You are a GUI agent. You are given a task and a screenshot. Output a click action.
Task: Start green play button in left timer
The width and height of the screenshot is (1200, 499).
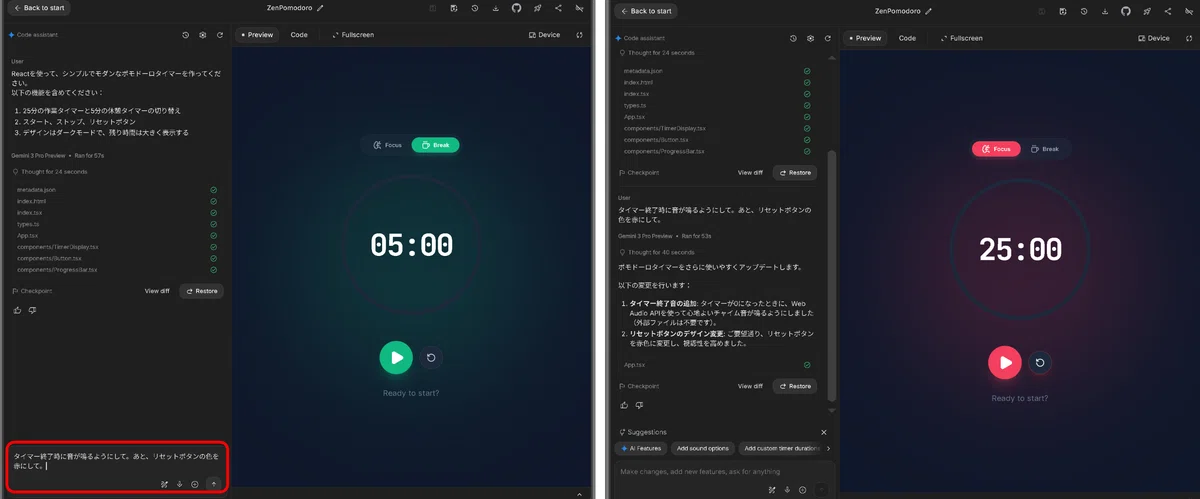point(396,357)
